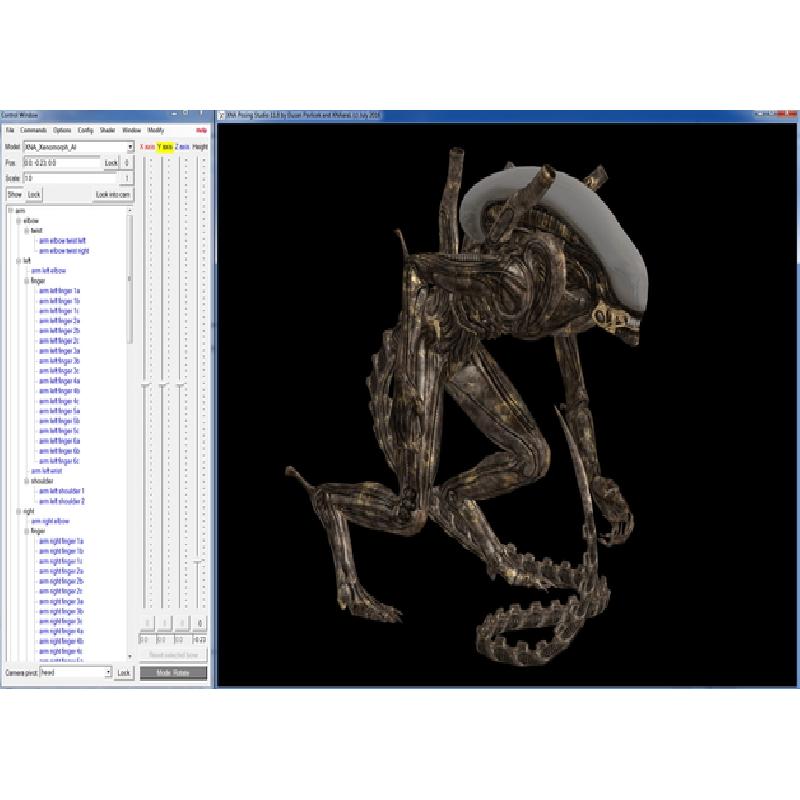
Task: Click the highlighted Y axis label
Action: pos(165,147)
